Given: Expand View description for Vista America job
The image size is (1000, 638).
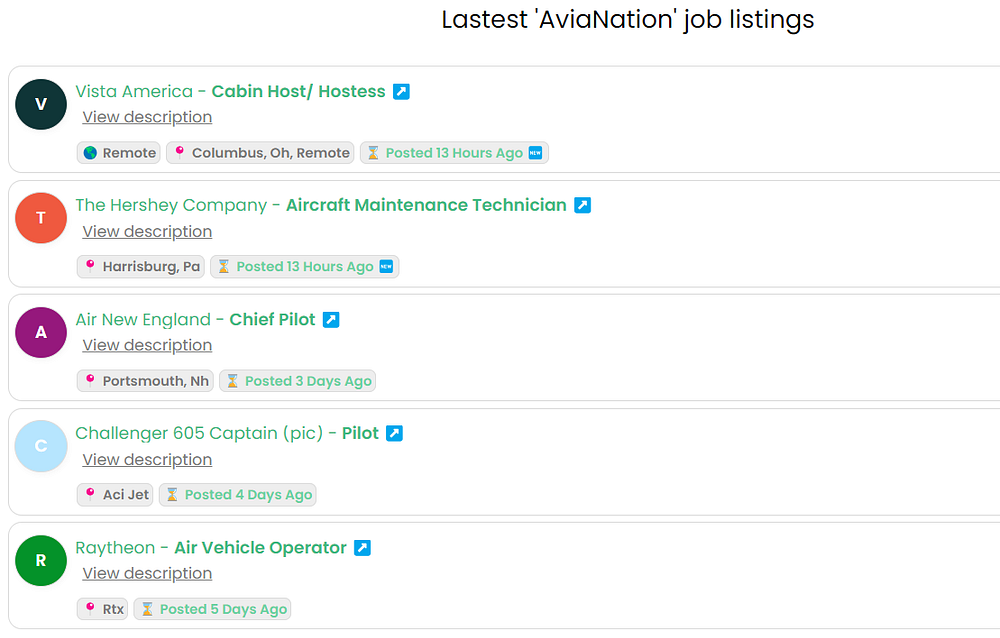Looking at the screenshot, I should 147,117.
